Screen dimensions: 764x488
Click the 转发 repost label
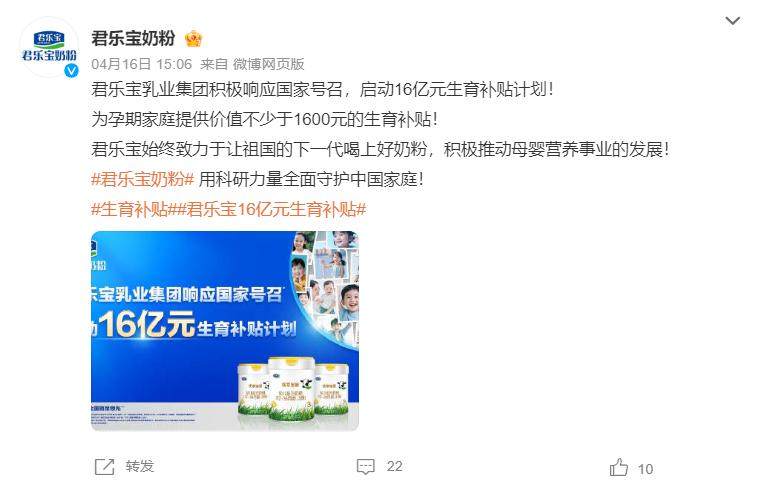pos(139,466)
